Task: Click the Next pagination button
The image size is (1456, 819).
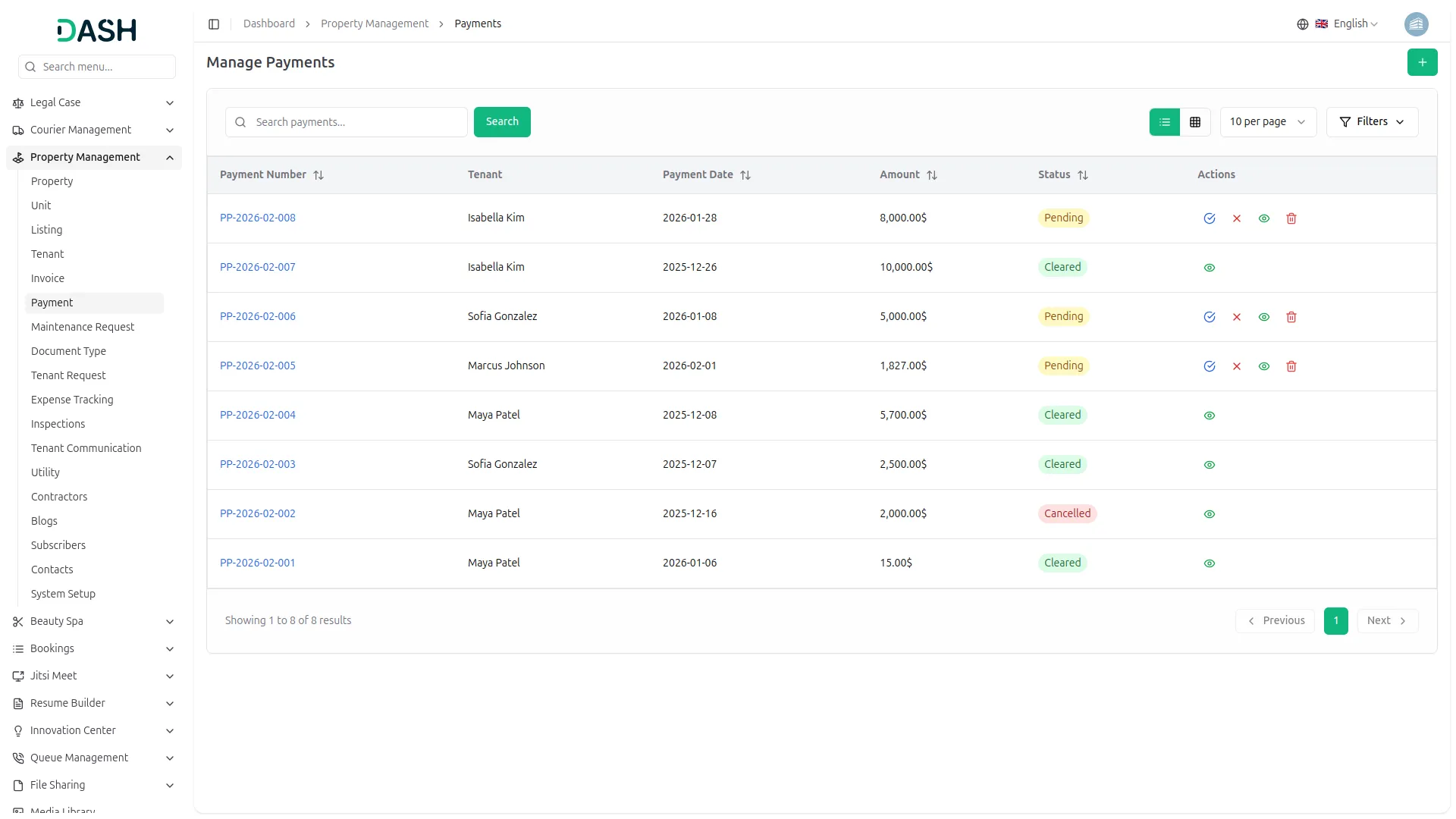Action: [x=1387, y=620]
